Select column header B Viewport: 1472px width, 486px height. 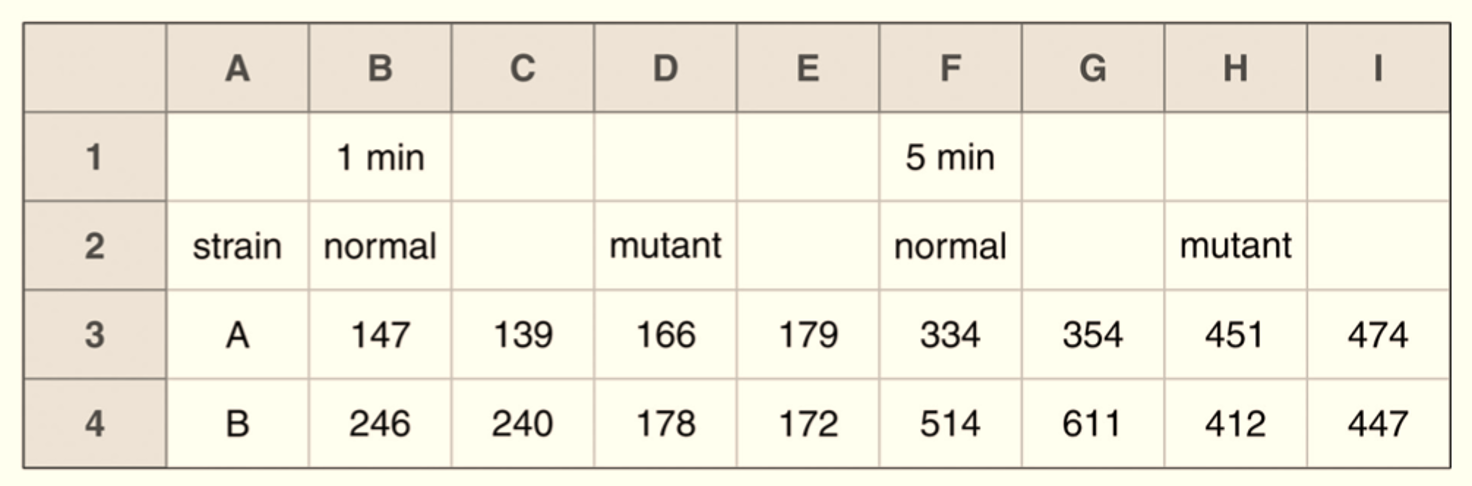pos(380,68)
